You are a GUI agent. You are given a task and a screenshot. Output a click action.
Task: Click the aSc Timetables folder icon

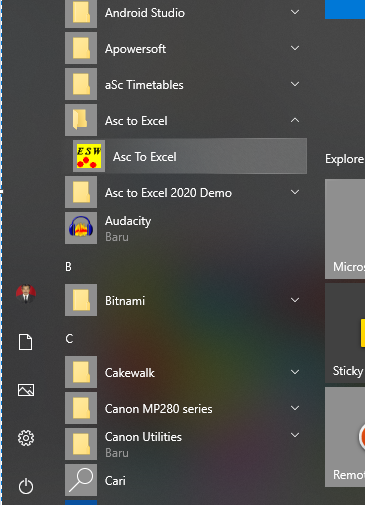(81, 84)
